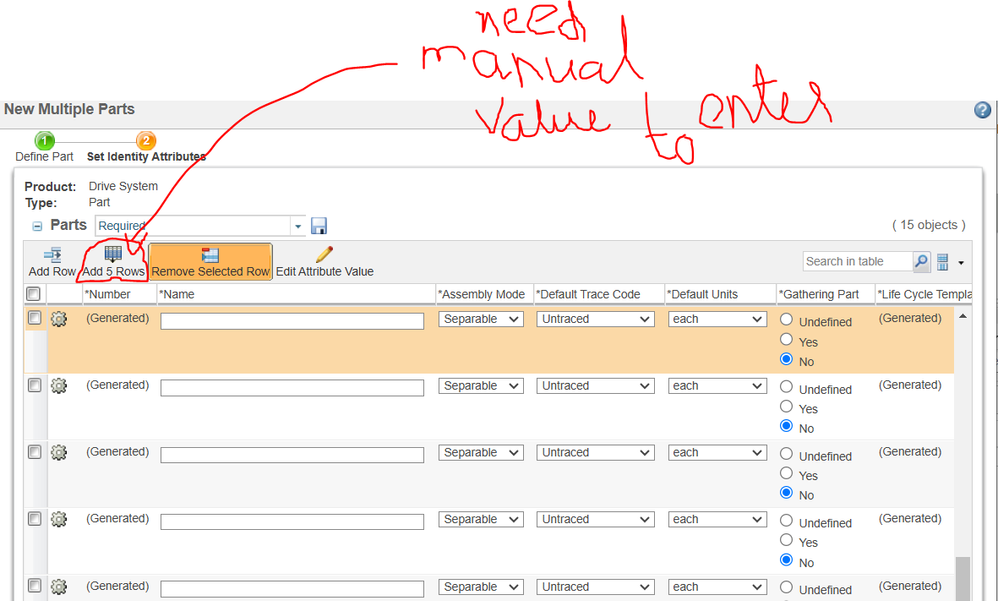The width and height of the screenshot is (998, 601).
Task: Sort by the Name column header
Action: (180, 294)
